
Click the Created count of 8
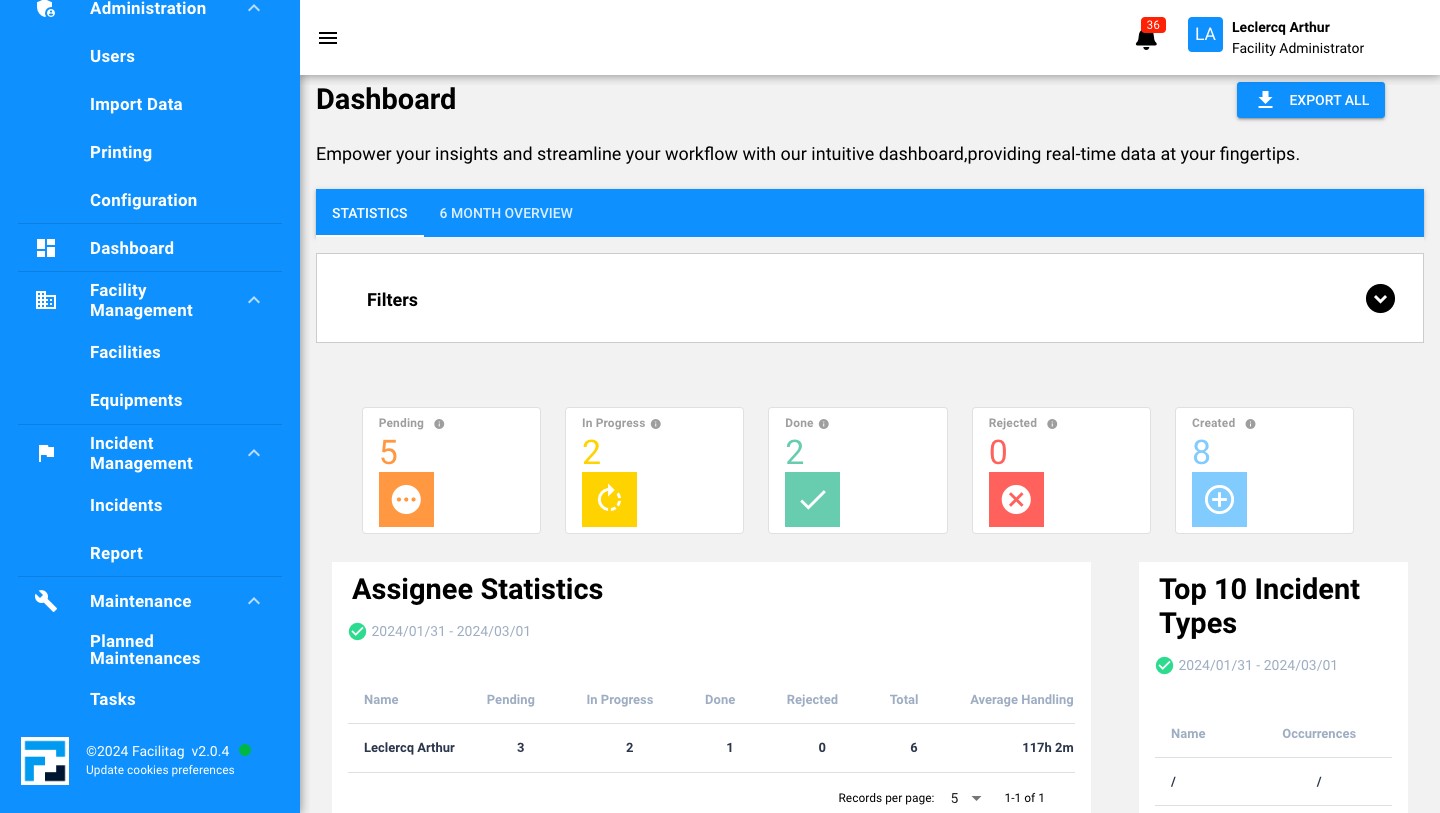click(x=1202, y=453)
